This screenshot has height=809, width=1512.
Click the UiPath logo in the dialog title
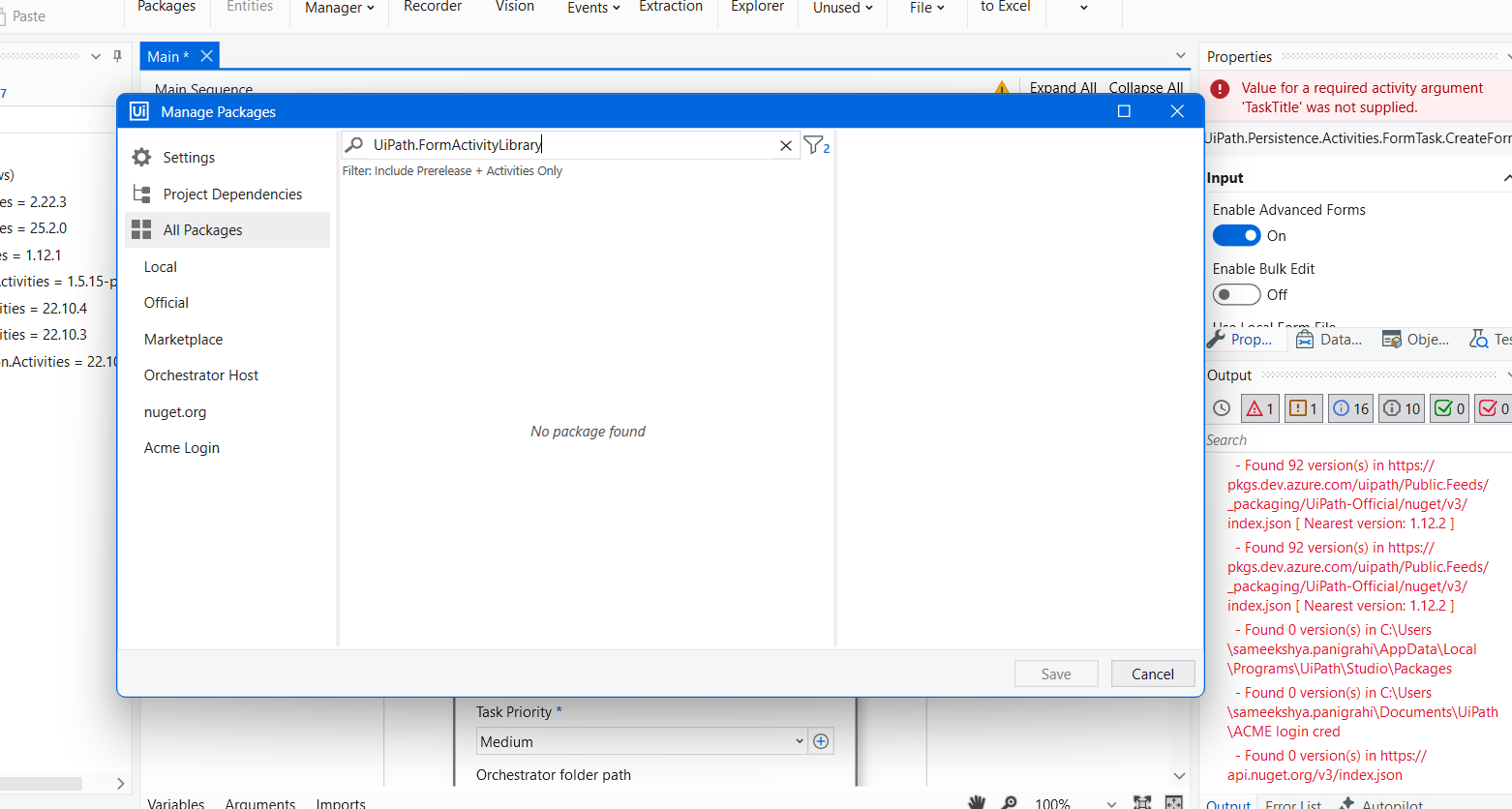[x=139, y=111]
